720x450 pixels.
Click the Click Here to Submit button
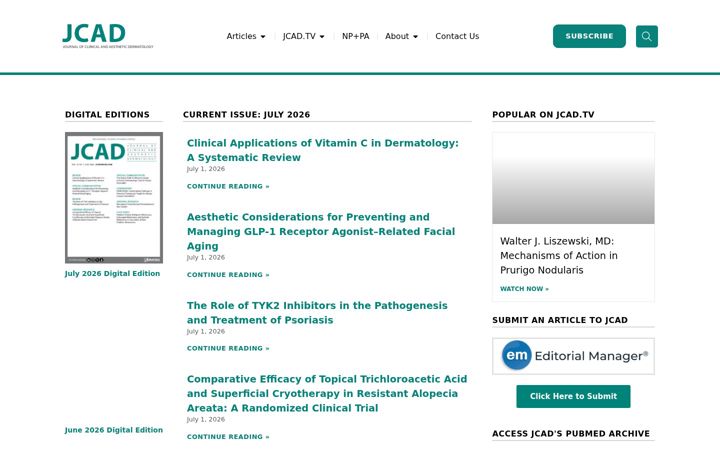(x=573, y=396)
